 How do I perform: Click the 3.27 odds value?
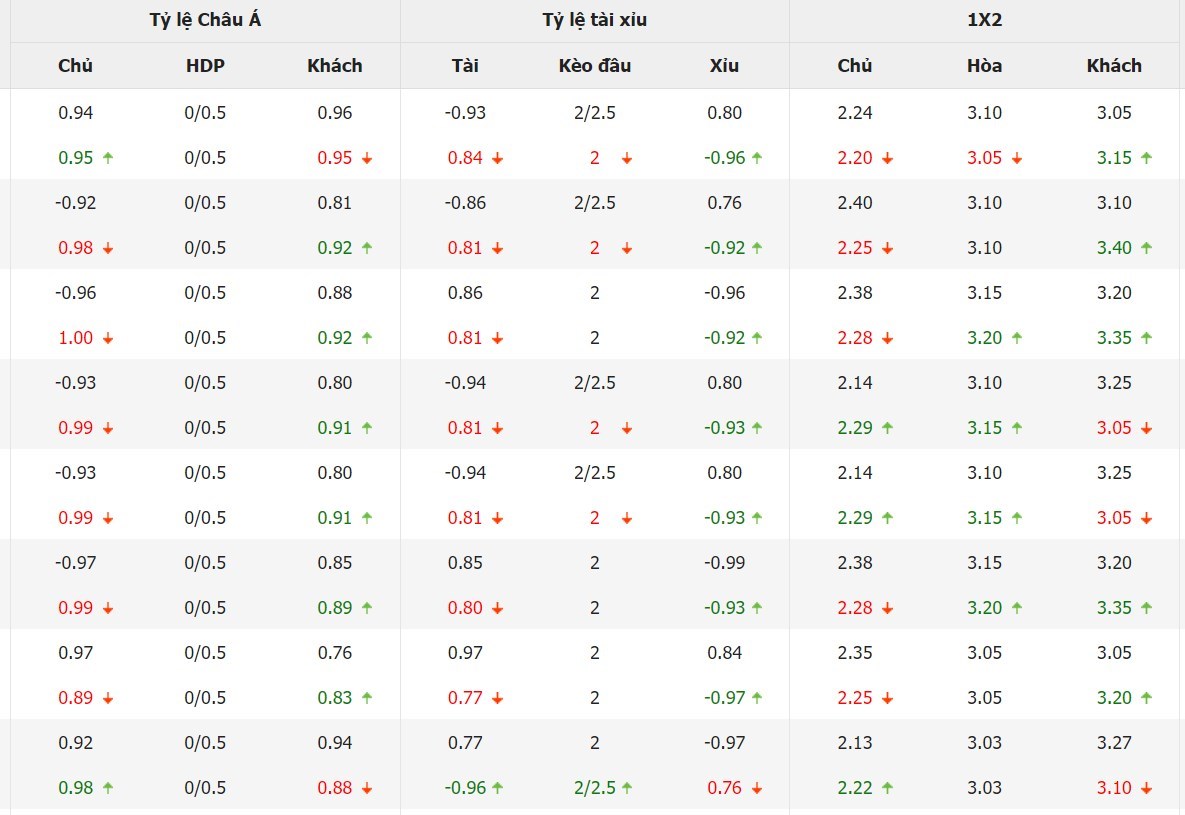[x=1114, y=743]
